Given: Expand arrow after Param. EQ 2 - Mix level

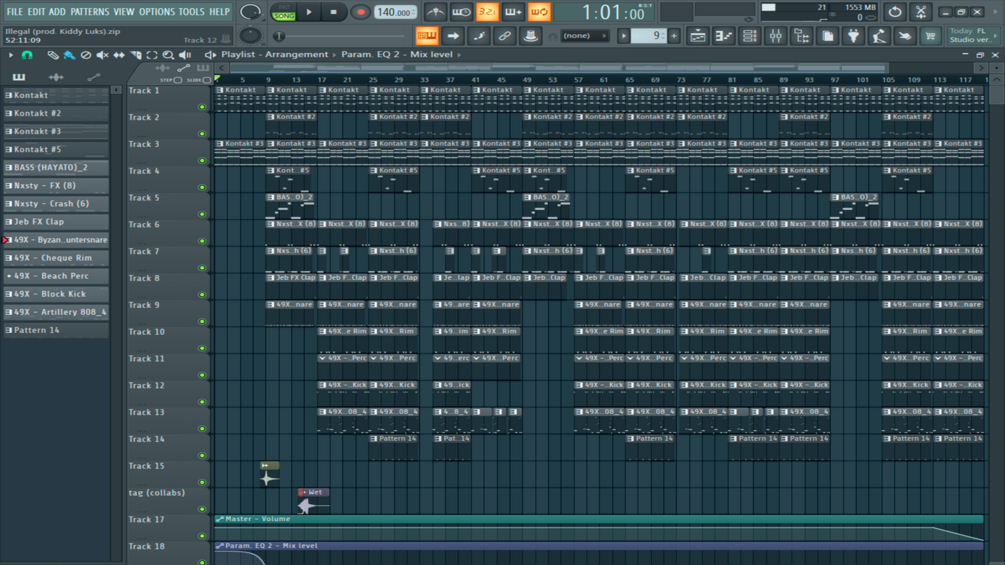Looking at the screenshot, I should click(459, 54).
